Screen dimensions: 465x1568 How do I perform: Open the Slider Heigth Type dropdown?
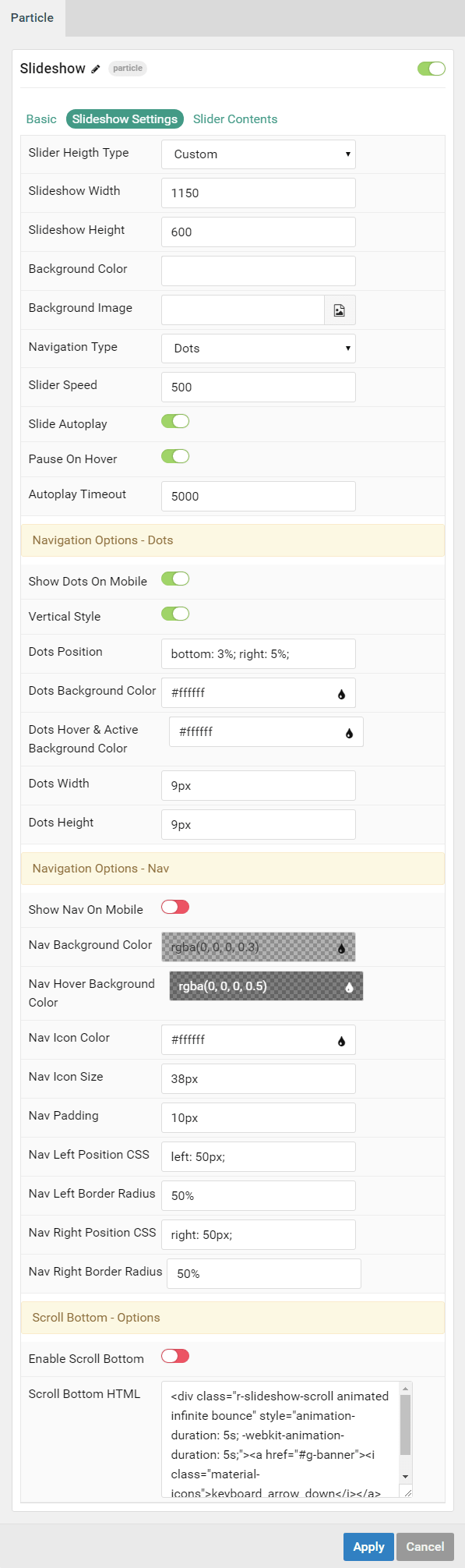click(259, 154)
